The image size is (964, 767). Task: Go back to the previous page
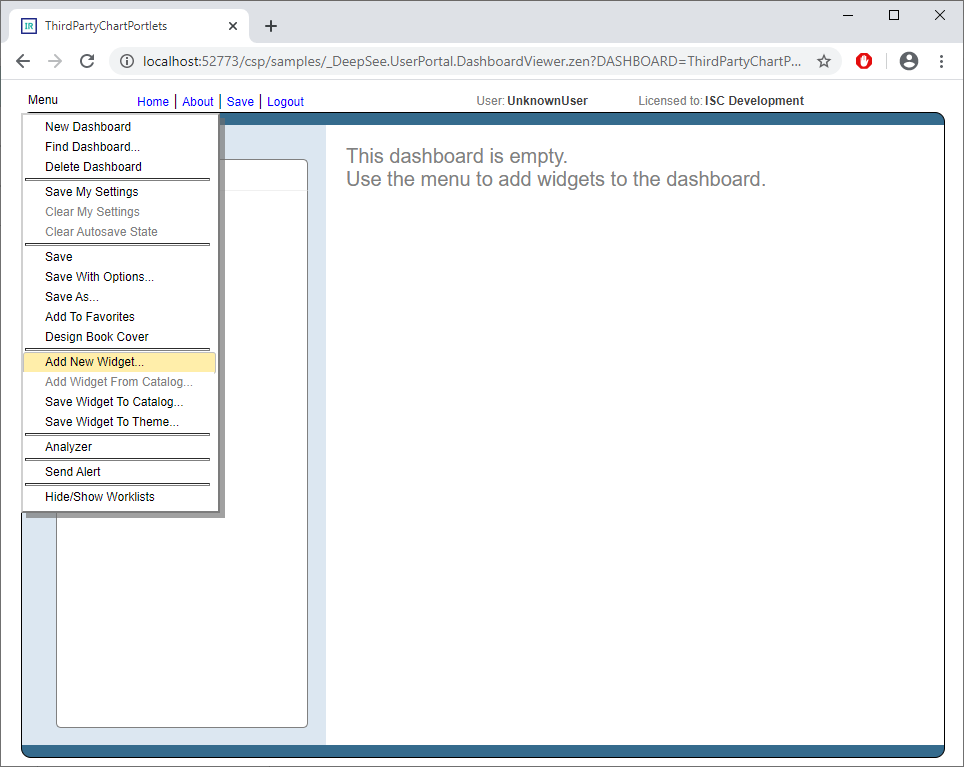tap(23, 61)
